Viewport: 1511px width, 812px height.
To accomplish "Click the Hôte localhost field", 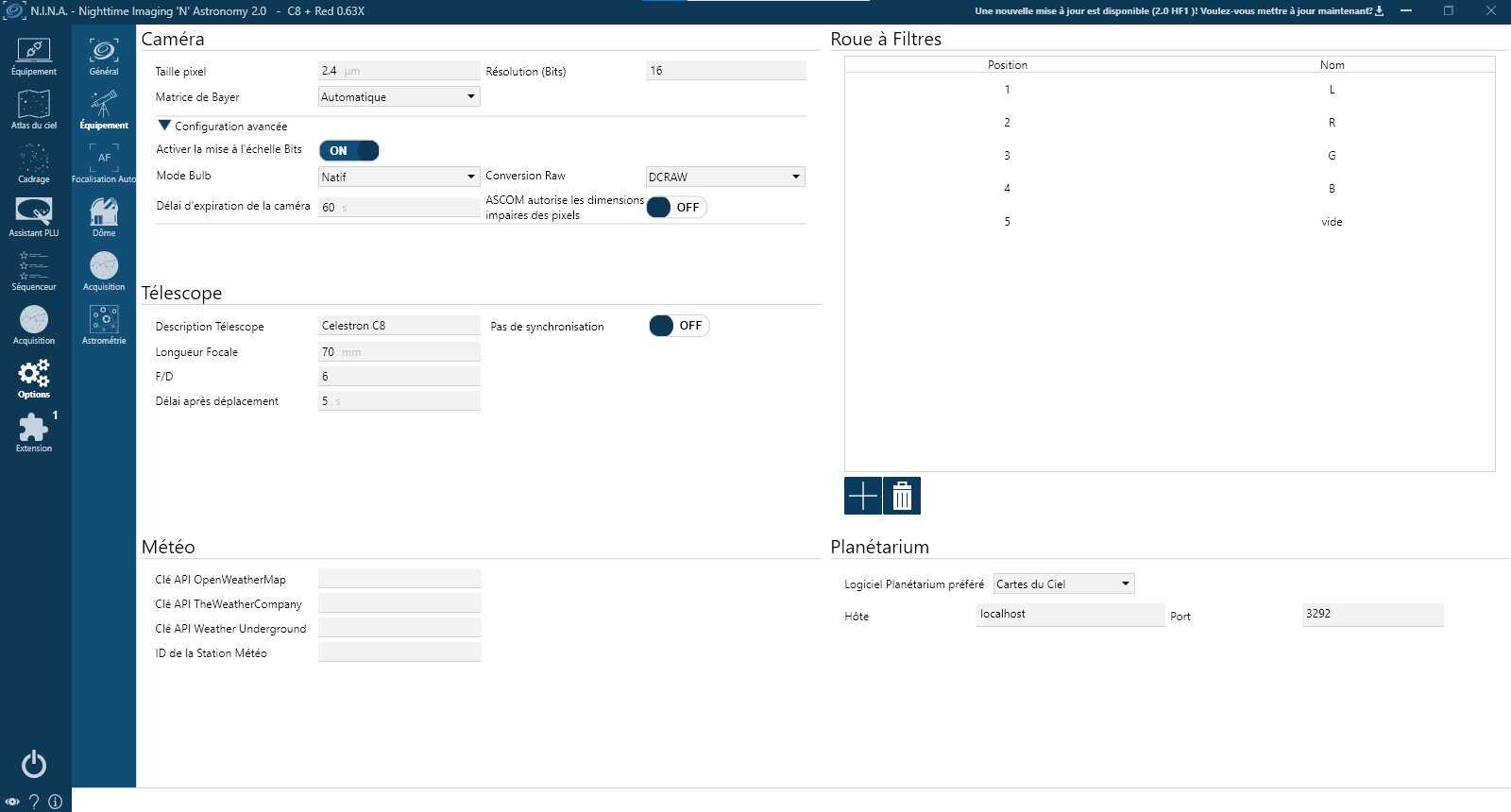I will (x=1071, y=615).
